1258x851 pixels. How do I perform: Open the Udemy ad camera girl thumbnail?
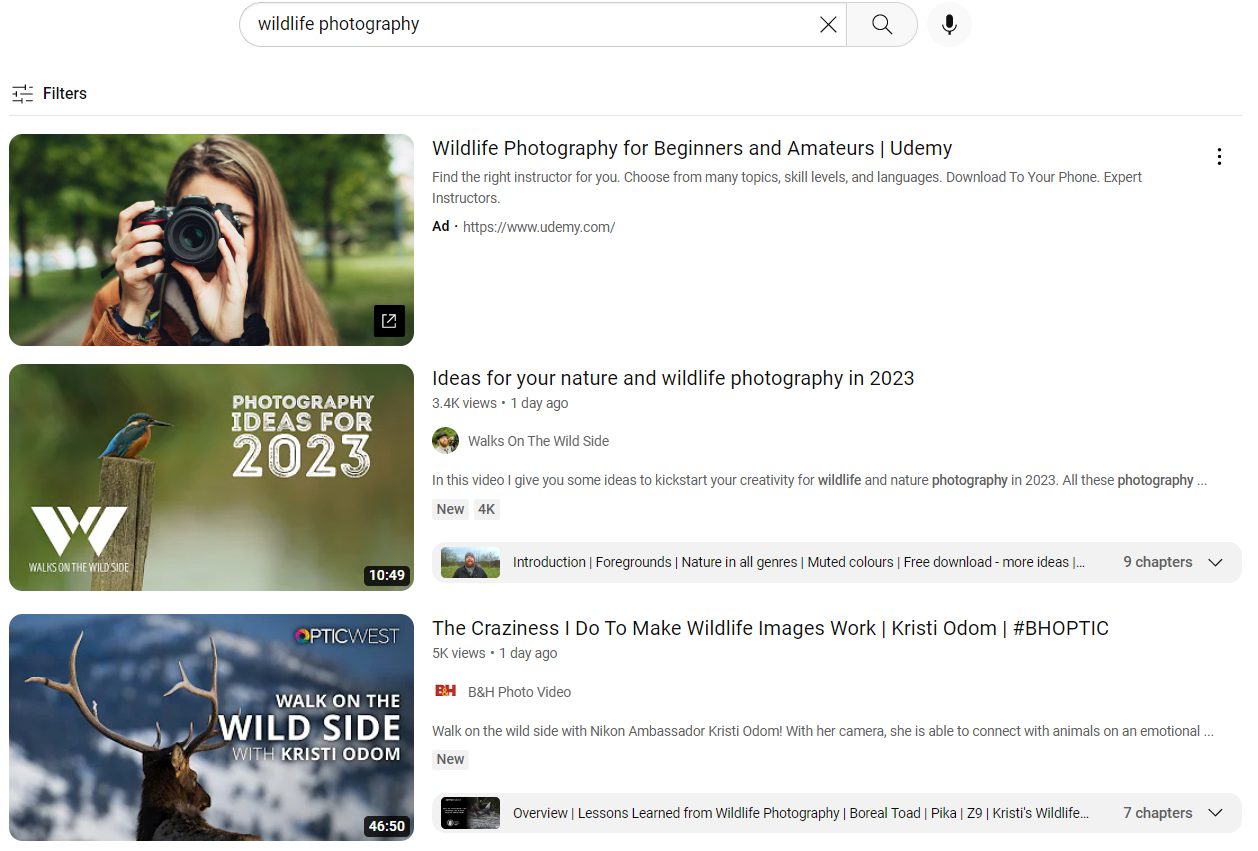click(211, 240)
